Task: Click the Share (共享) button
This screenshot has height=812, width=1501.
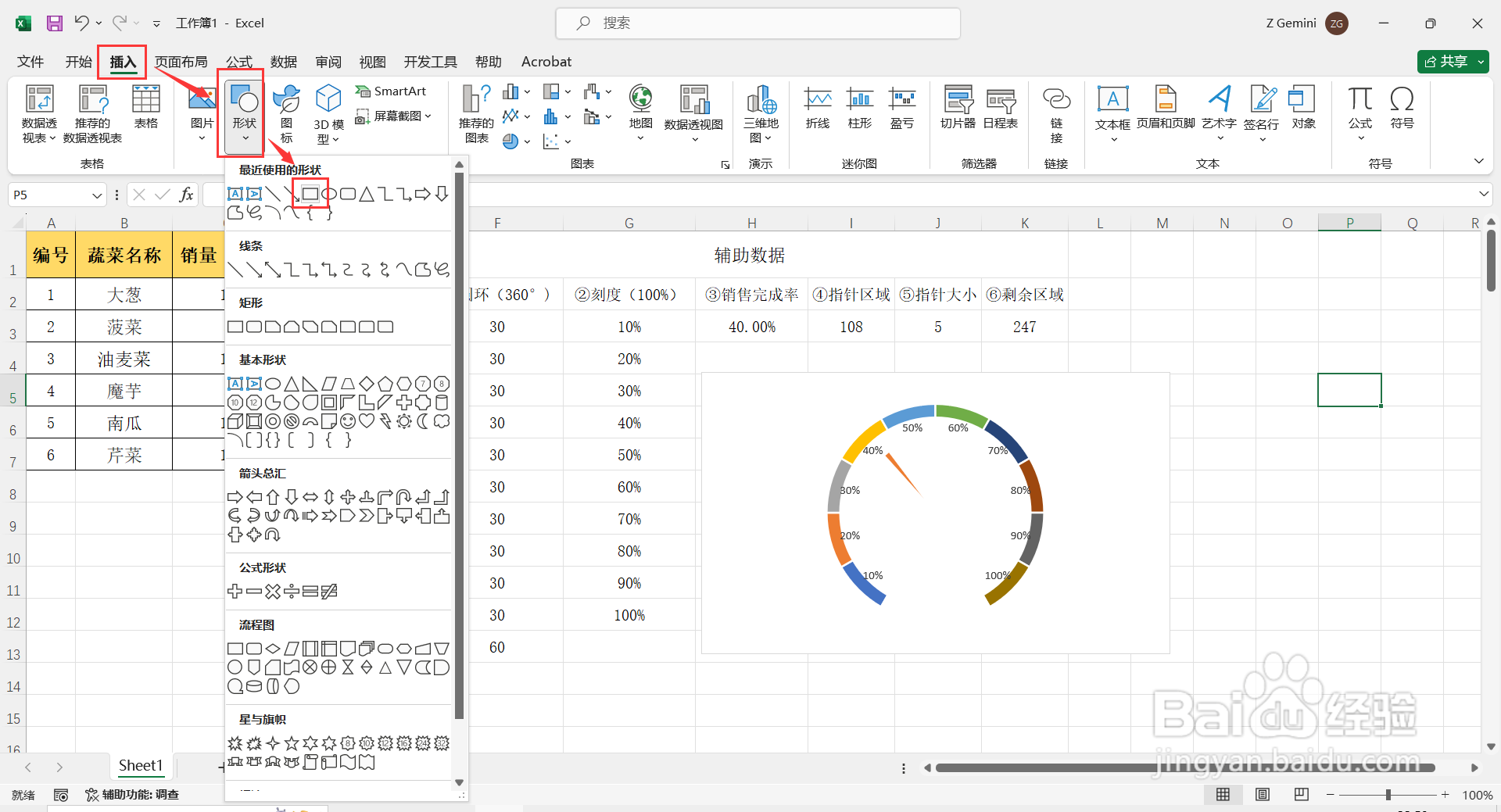Action: tap(1453, 62)
